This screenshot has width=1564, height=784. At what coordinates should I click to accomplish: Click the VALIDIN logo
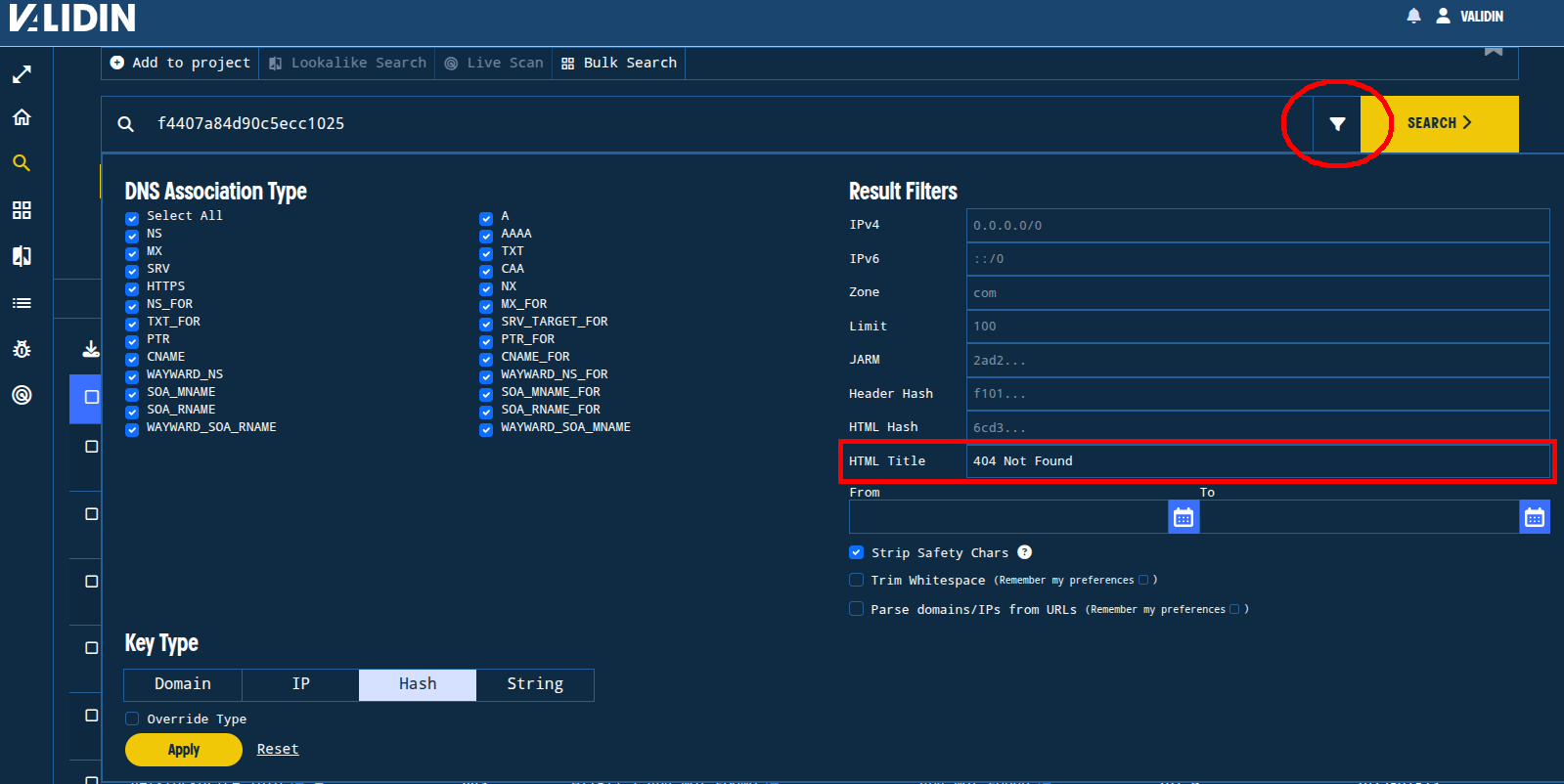(x=72, y=18)
